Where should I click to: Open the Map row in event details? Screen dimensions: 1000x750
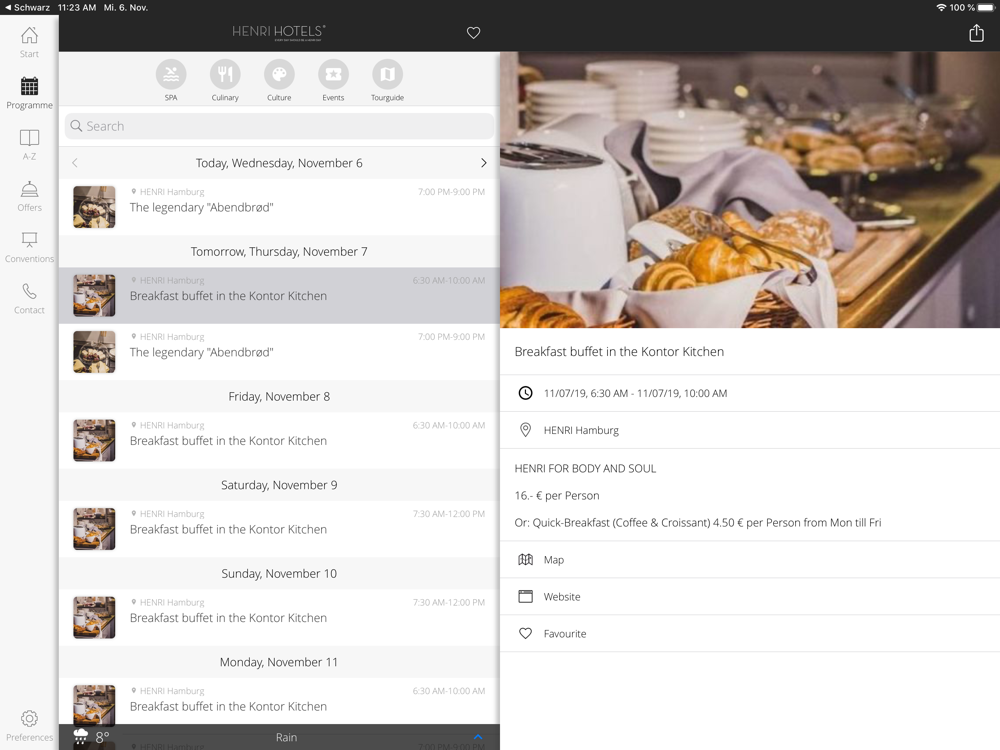(x=750, y=560)
